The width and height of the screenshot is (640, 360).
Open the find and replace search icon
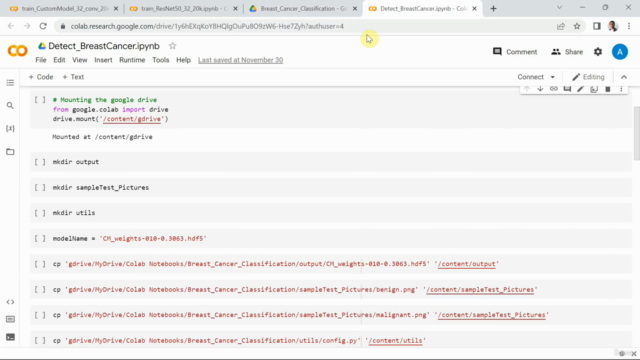(10, 106)
